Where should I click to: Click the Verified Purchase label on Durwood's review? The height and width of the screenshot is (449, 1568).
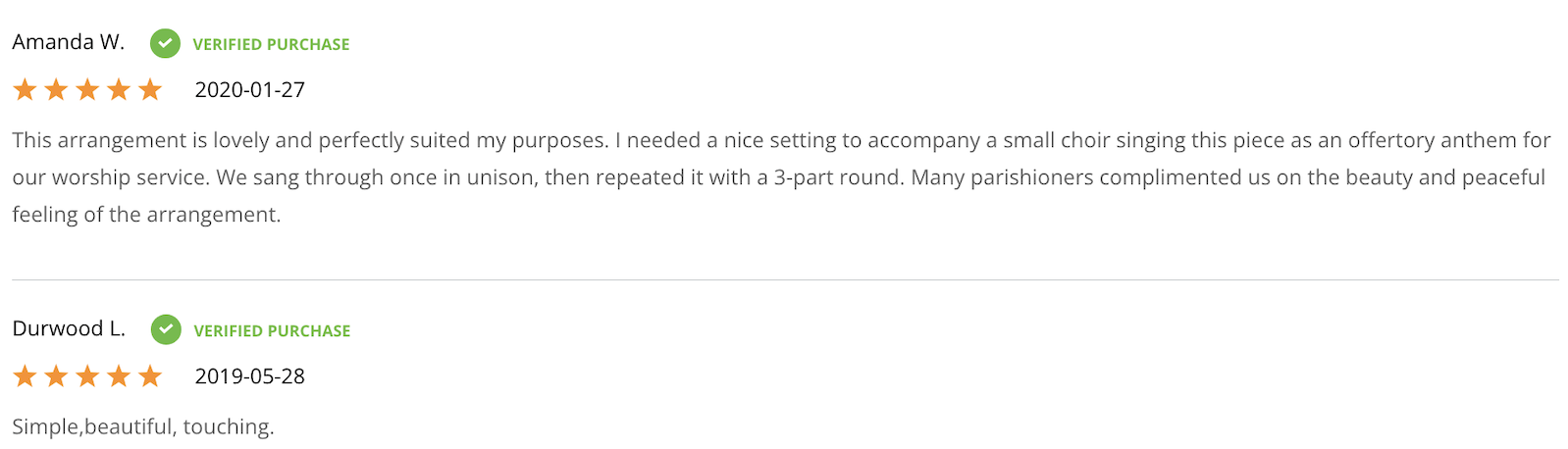click(x=272, y=330)
